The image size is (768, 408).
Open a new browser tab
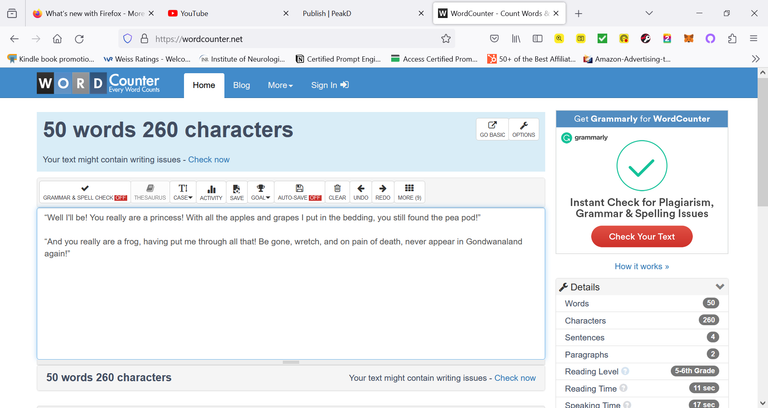[578, 14]
